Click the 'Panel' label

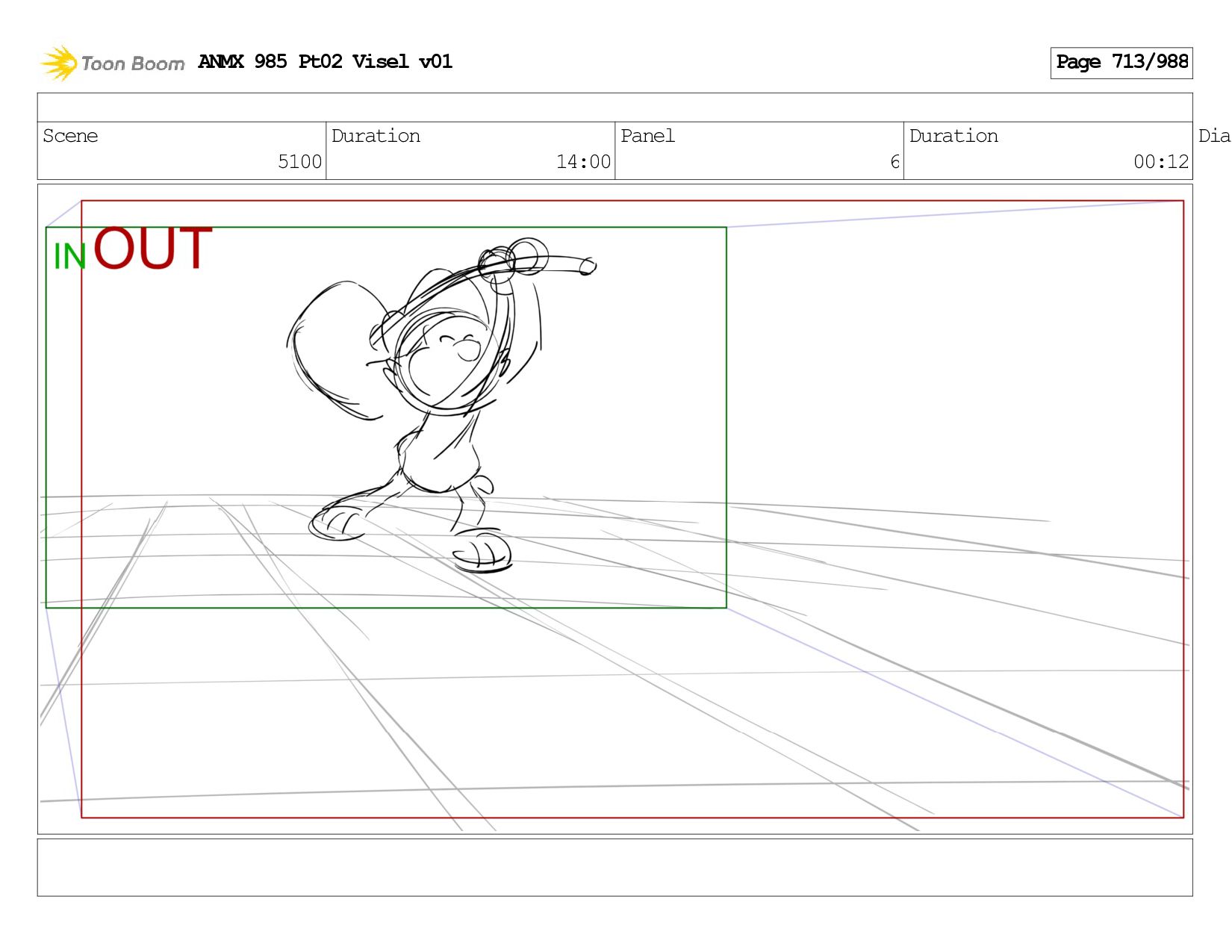coord(647,136)
